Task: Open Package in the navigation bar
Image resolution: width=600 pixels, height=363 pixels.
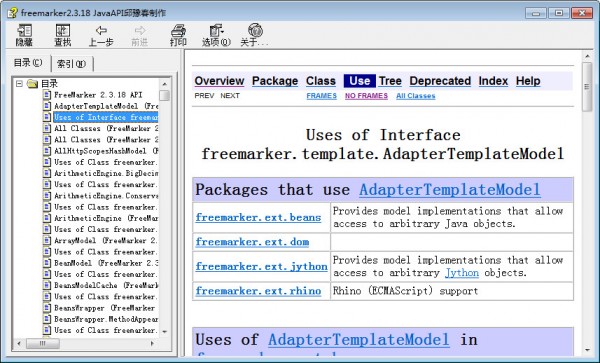Action: pyautogui.click(x=275, y=81)
